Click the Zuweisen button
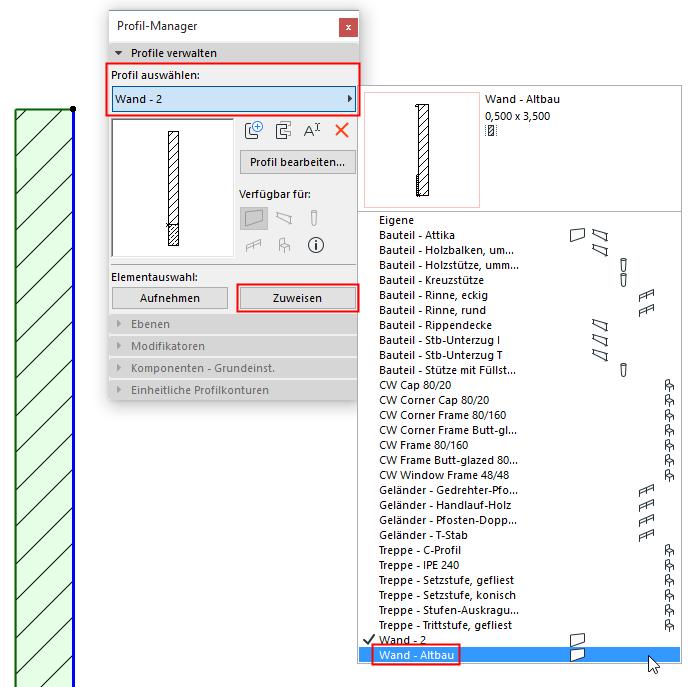This screenshot has width=690, height=687. (297, 298)
